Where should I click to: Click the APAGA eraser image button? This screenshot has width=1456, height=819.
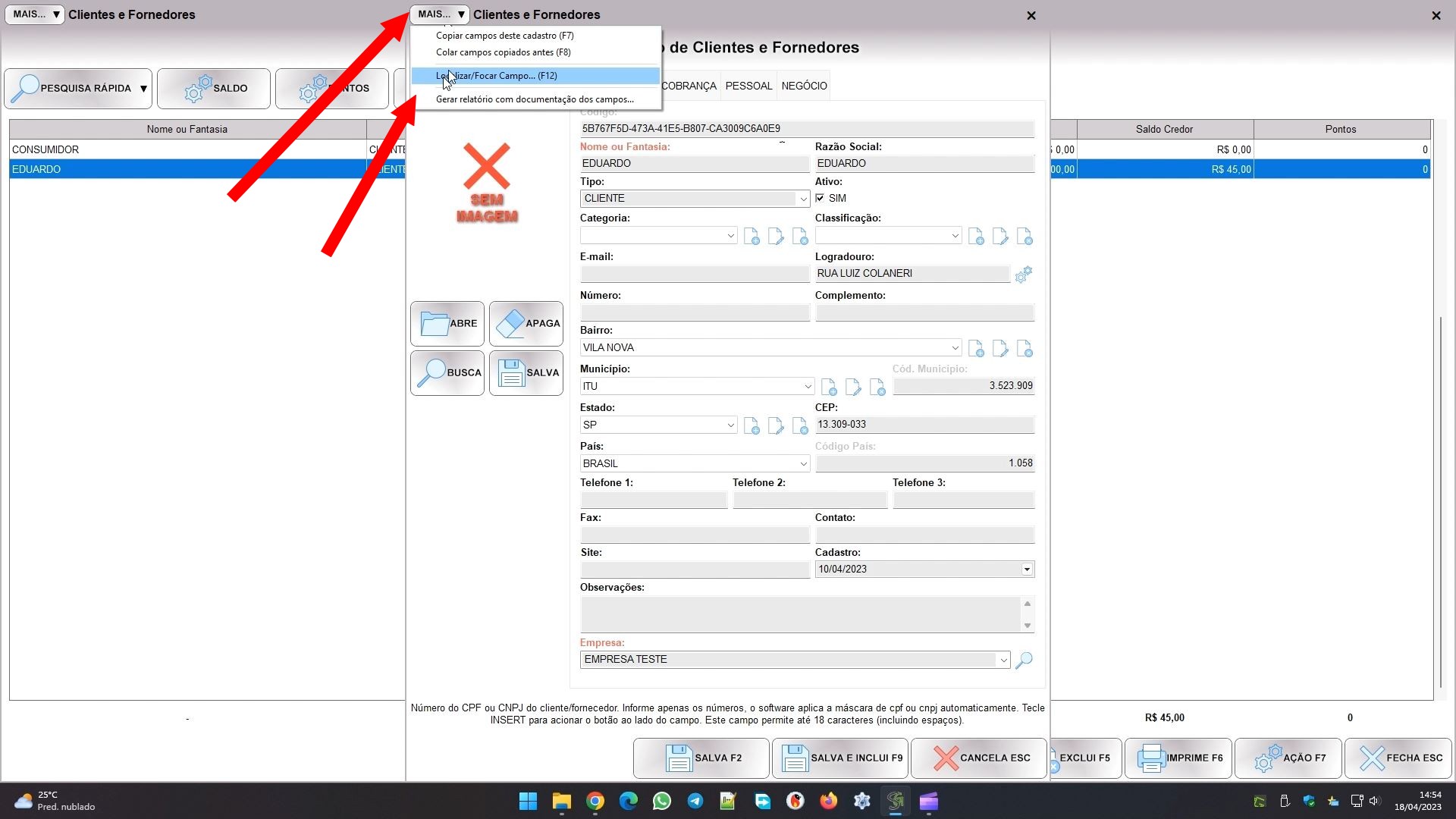pos(526,324)
